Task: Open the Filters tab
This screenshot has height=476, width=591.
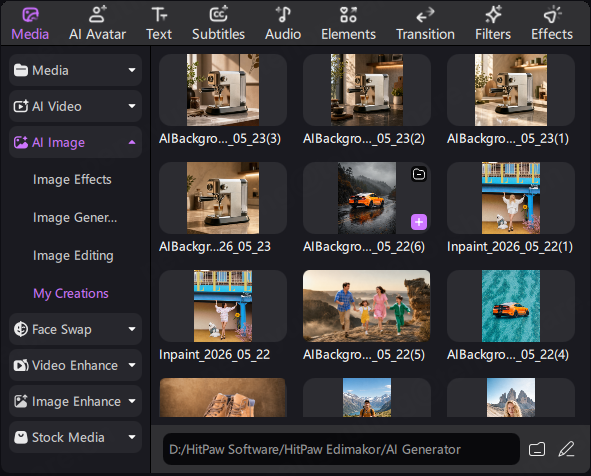Action: coord(493,24)
